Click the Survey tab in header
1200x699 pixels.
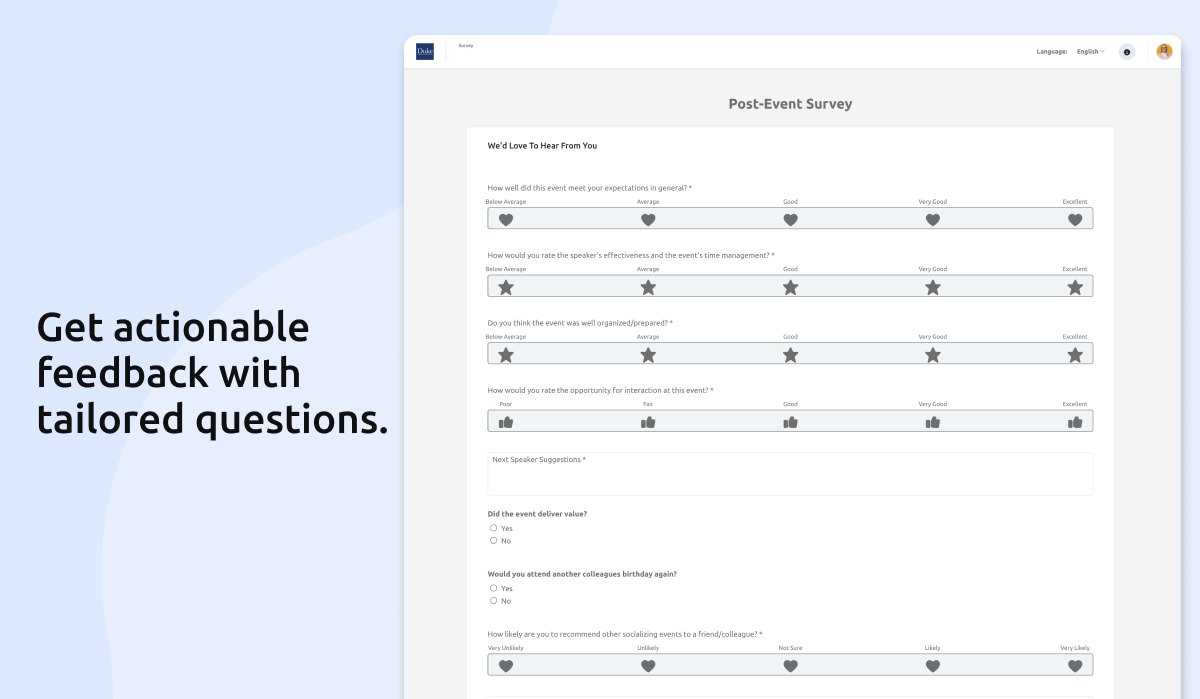(466, 46)
